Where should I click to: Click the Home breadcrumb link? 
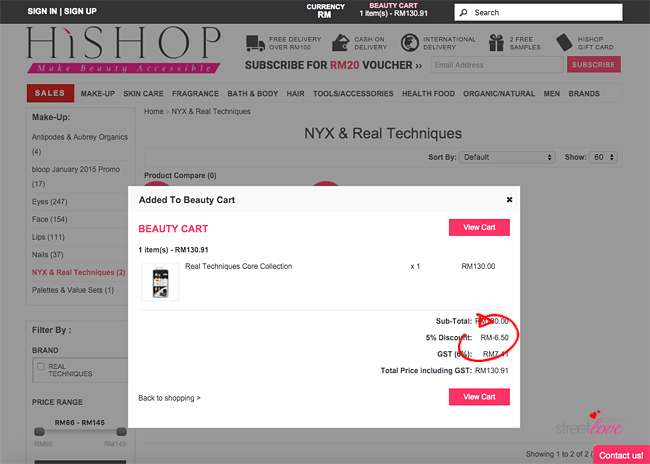153,111
